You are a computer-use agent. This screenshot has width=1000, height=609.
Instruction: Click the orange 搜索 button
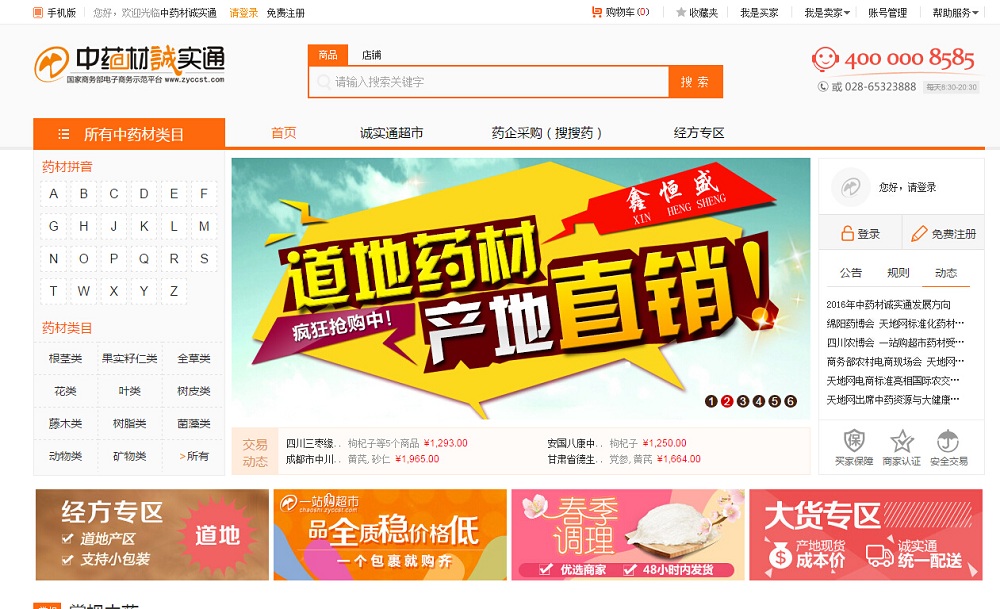(x=695, y=82)
